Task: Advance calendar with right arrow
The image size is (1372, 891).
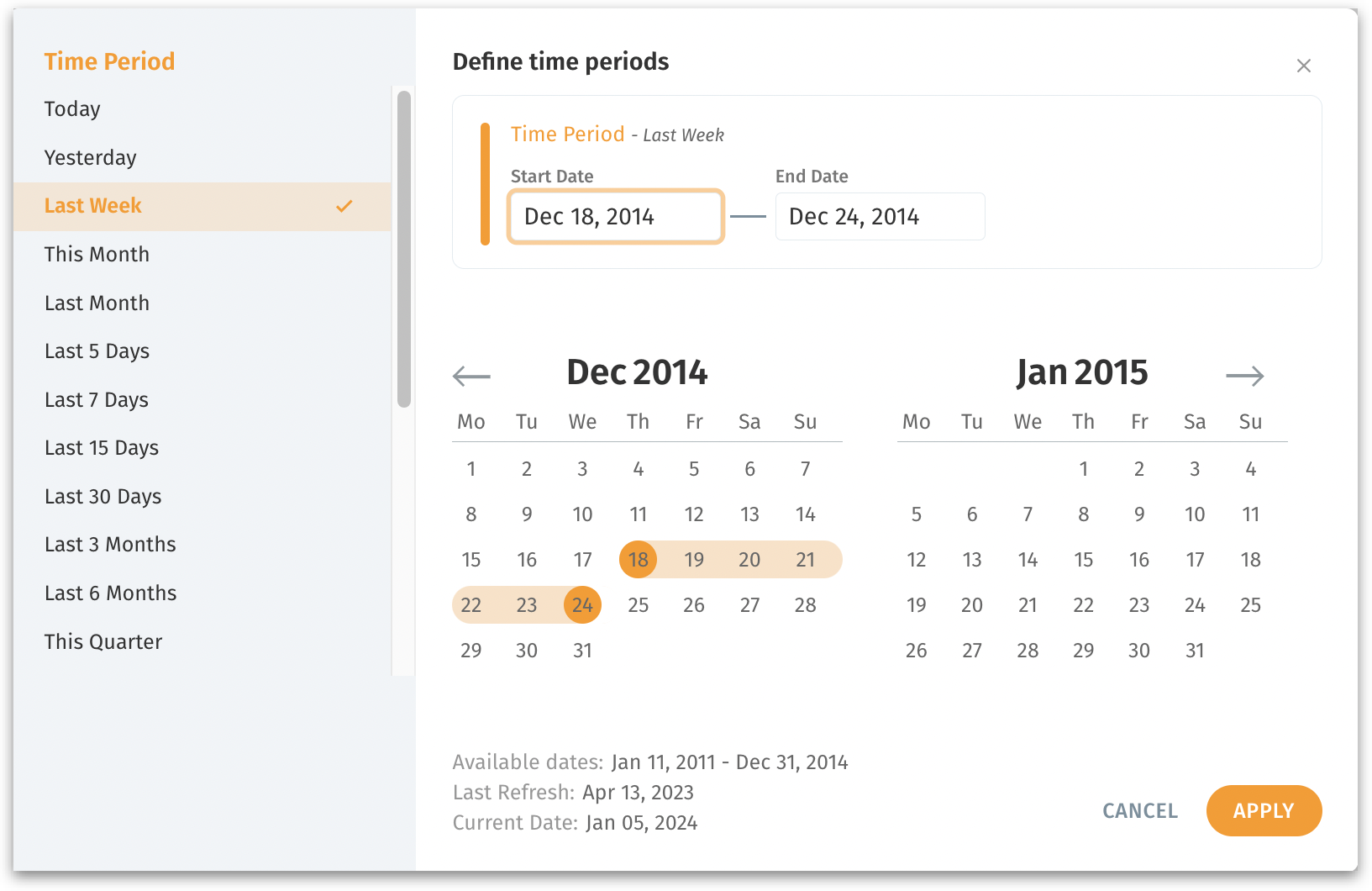Action: click(1244, 376)
